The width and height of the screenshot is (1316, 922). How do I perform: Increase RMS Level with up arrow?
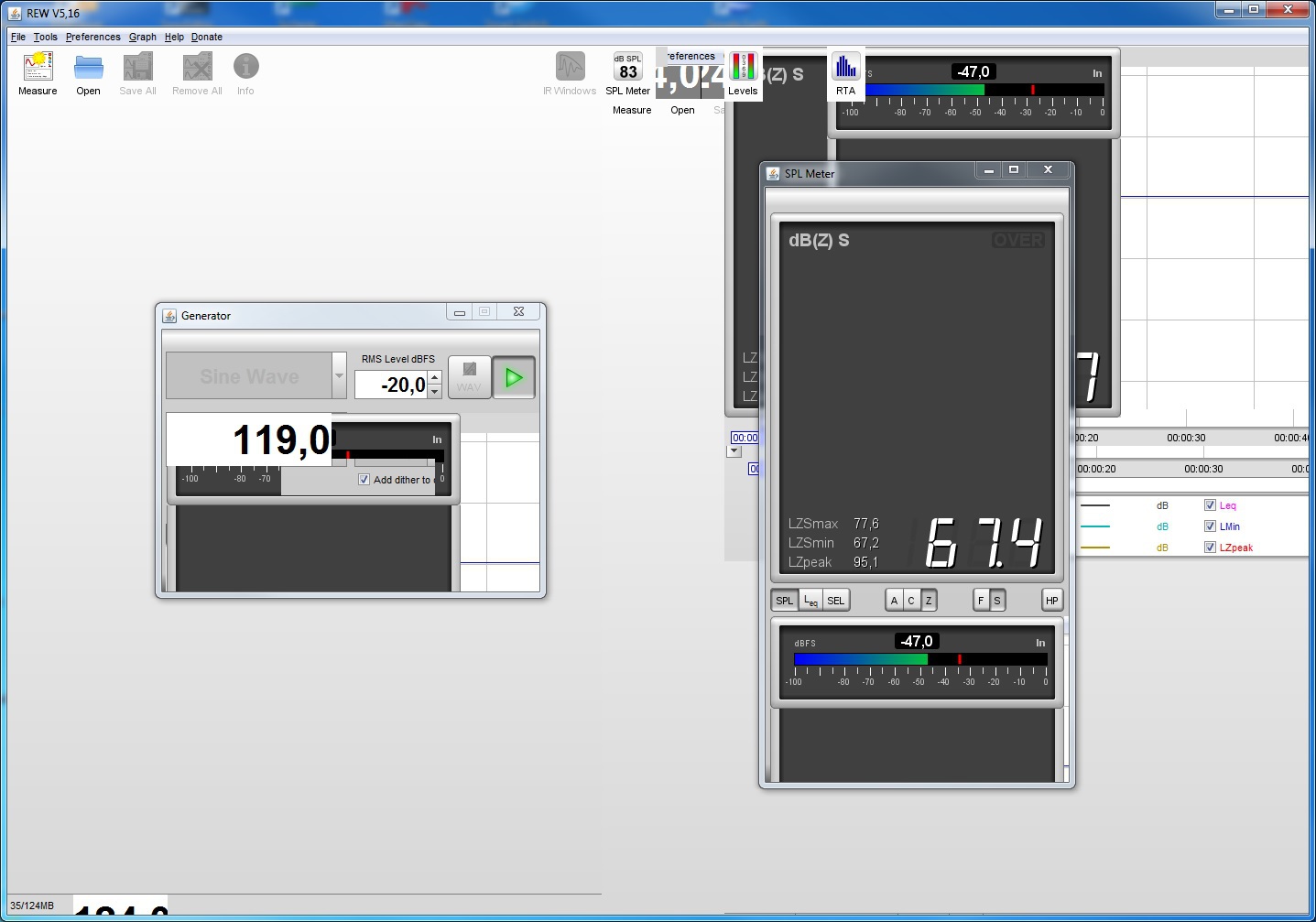435,377
